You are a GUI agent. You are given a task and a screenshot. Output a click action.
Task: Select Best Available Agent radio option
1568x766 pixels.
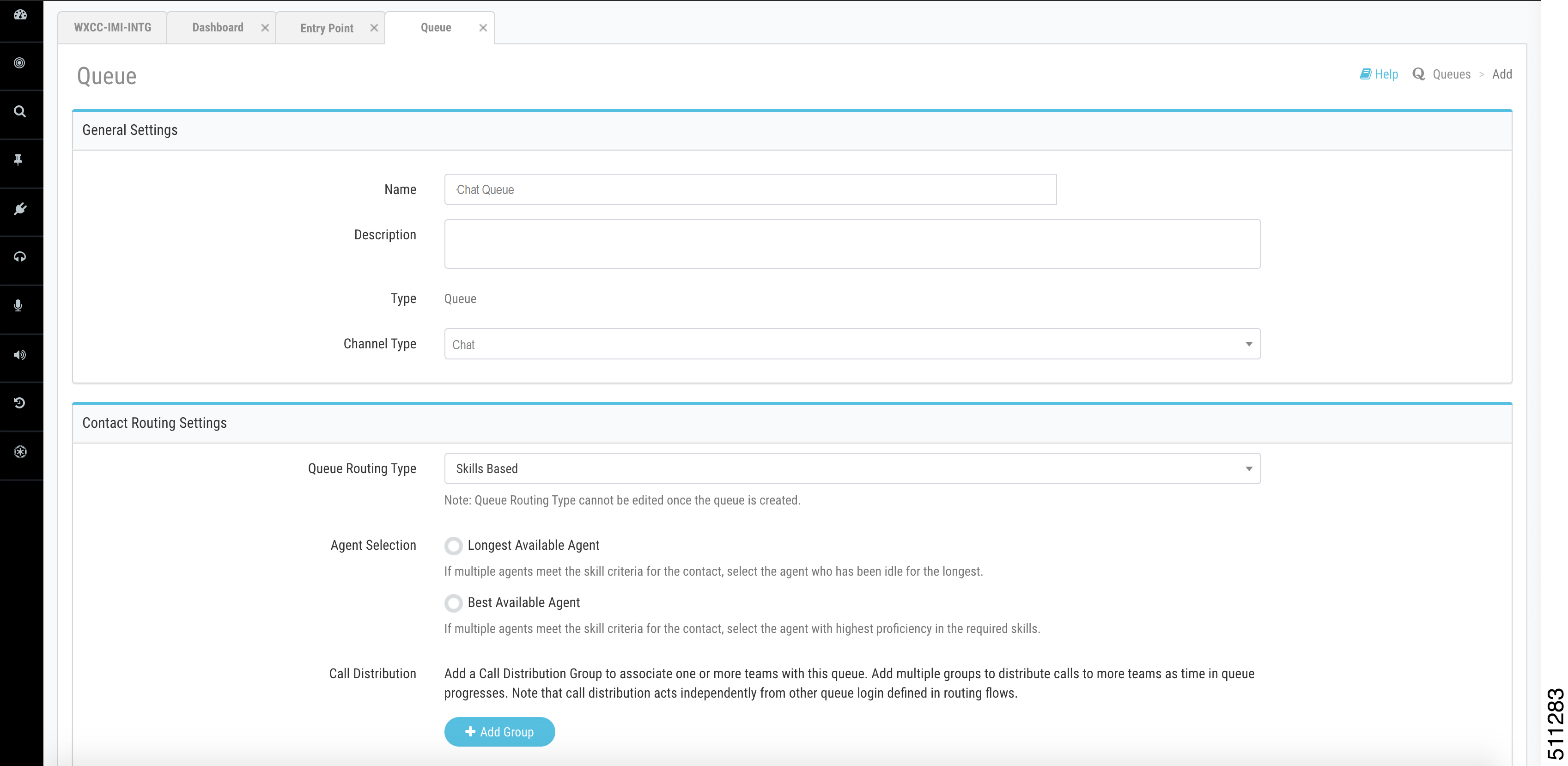pos(453,603)
